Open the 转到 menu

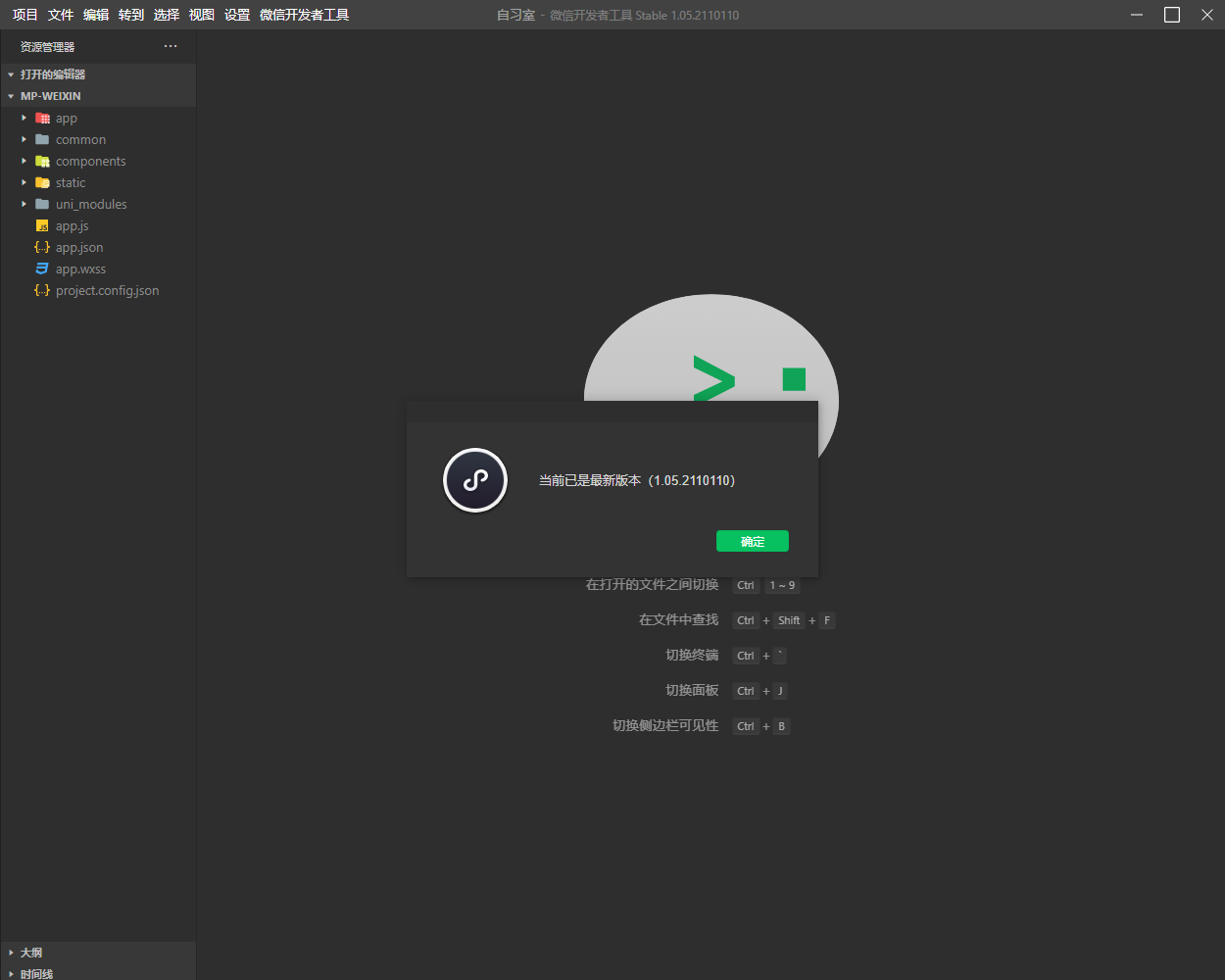pyautogui.click(x=131, y=15)
